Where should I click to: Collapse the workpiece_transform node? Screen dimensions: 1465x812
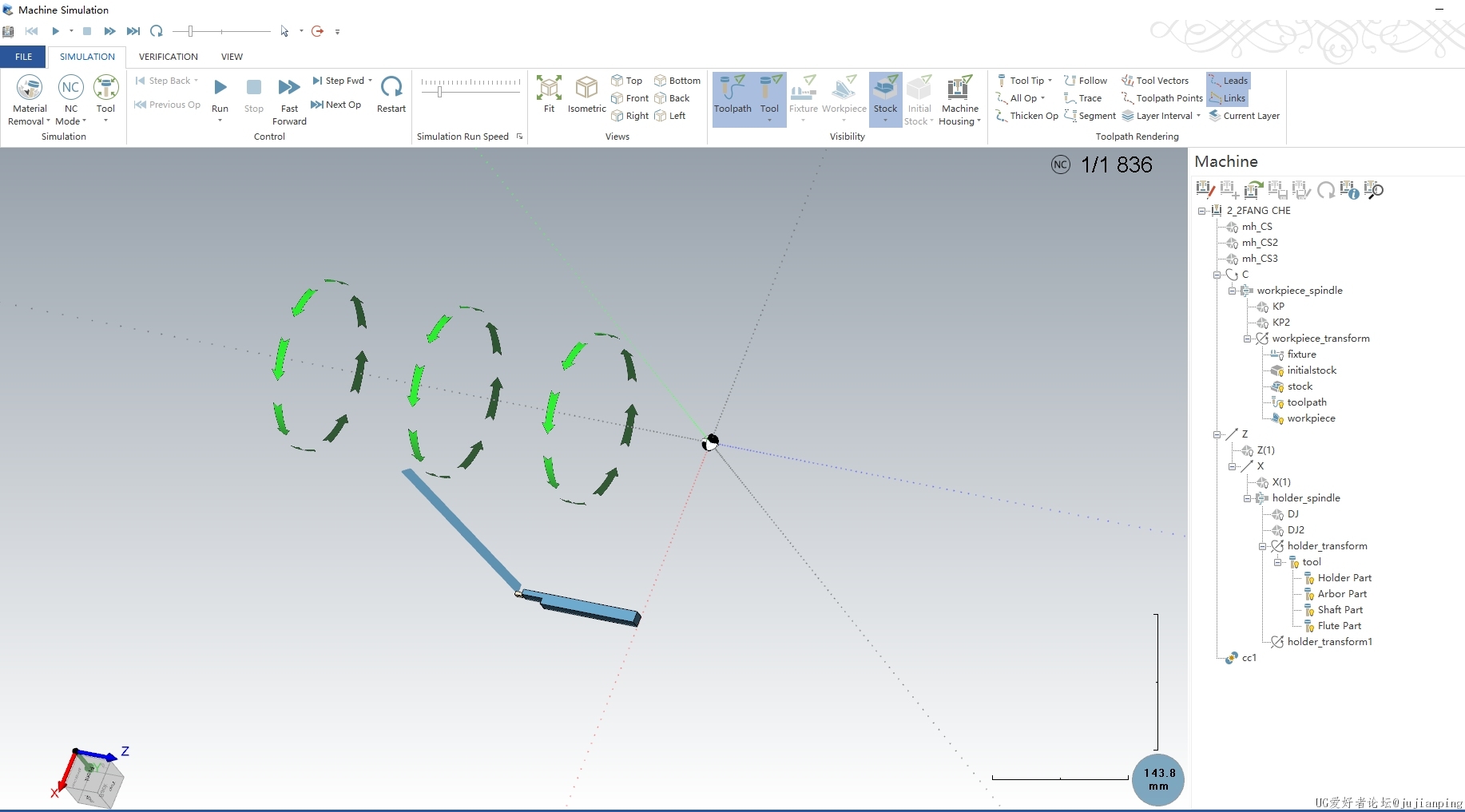coord(1247,339)
